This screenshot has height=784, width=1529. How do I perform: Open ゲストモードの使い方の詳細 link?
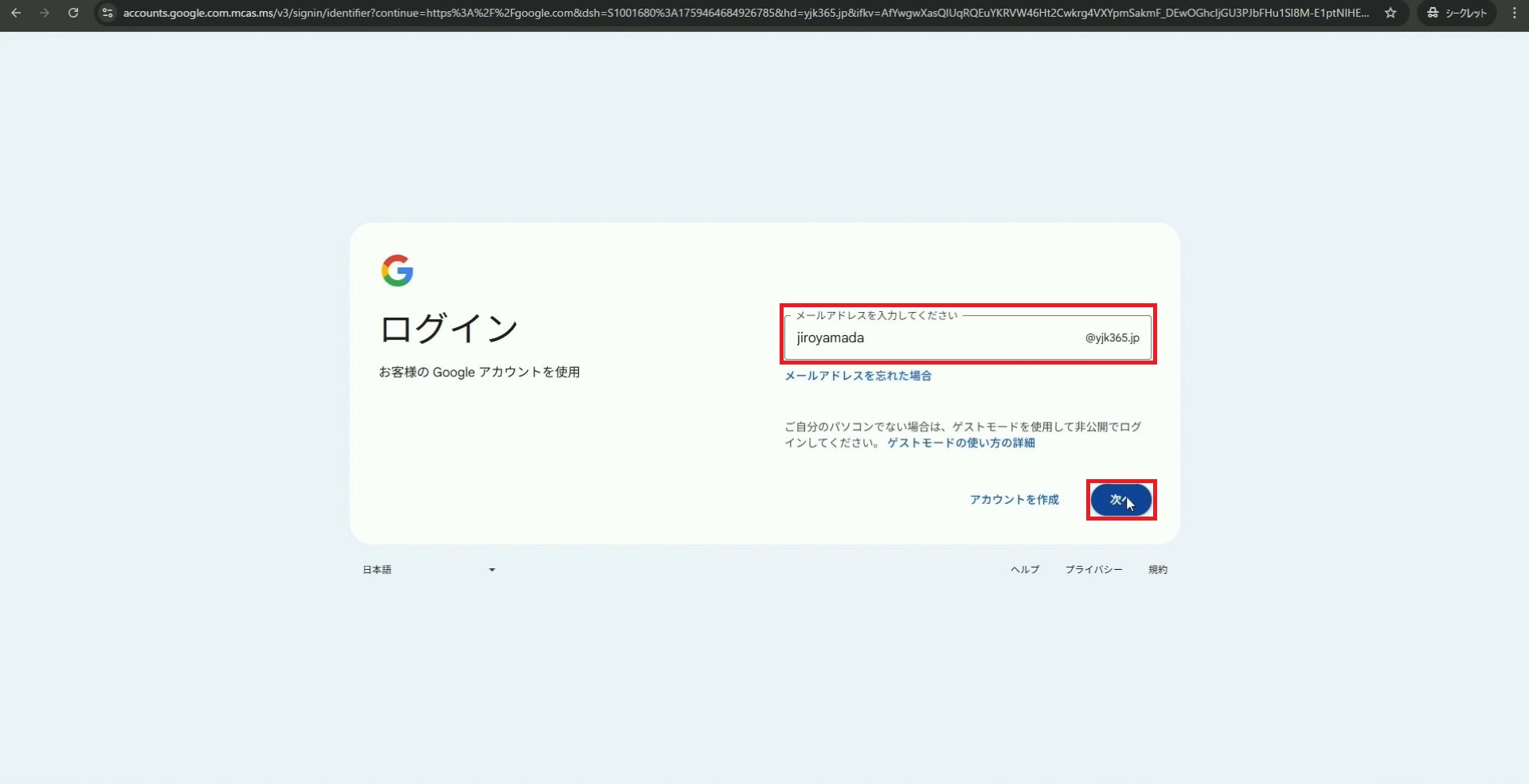pos(960,443)
